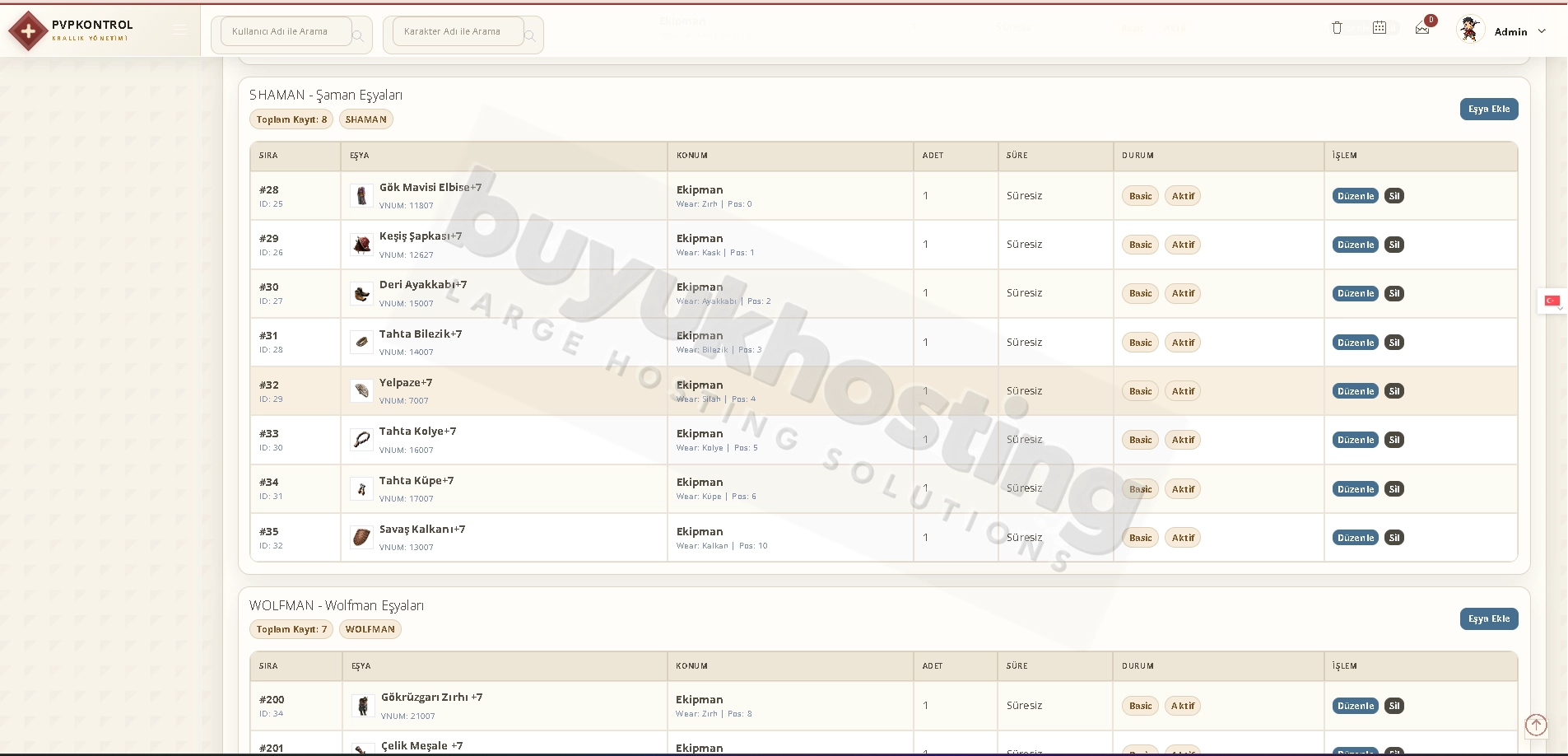Open the notifications inbox icon
Screen dimensions: 1568x756
pos(1422,29)
